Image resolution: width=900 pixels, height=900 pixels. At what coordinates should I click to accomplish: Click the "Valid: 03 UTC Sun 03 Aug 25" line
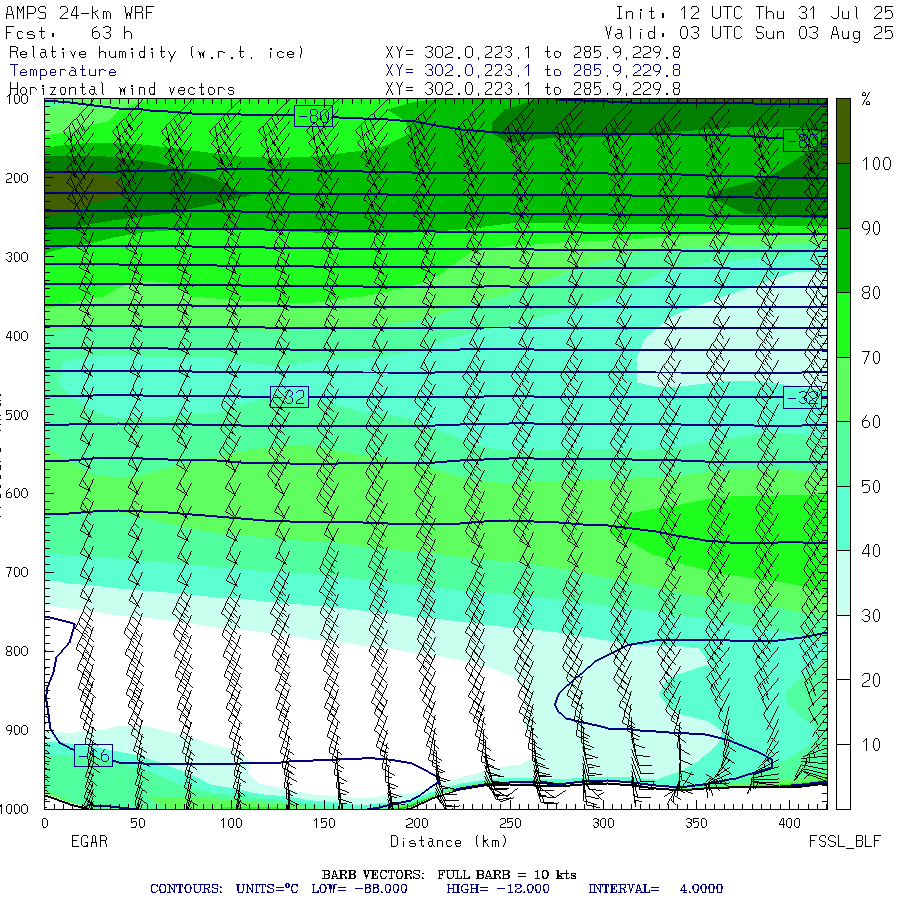(x=748, y=33)
